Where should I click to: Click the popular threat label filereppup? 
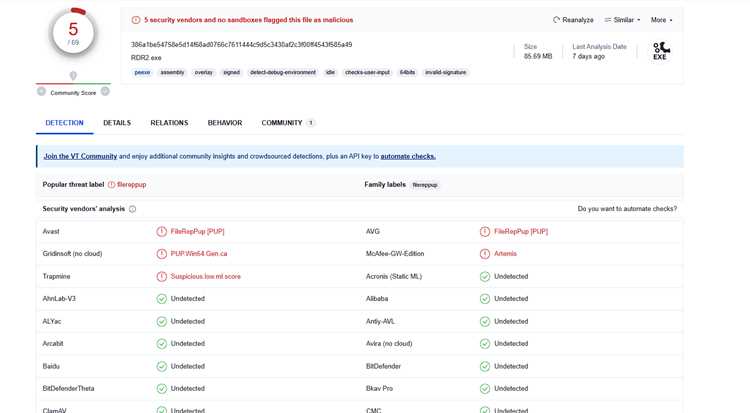click(x=132, y=185)
